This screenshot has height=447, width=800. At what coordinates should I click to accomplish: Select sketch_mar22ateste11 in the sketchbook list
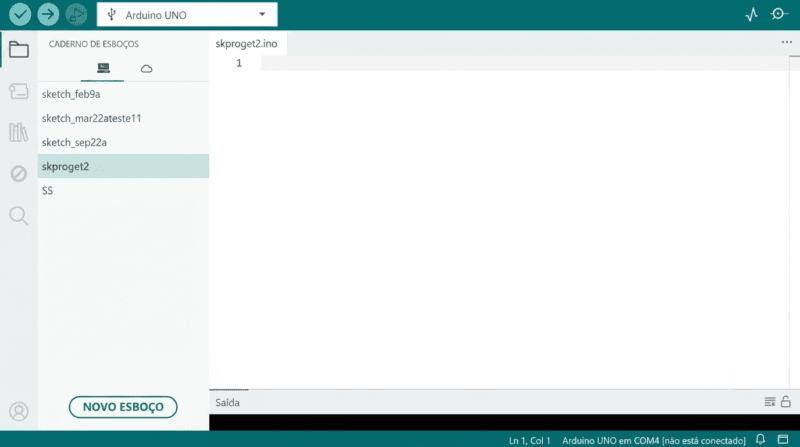123,118
